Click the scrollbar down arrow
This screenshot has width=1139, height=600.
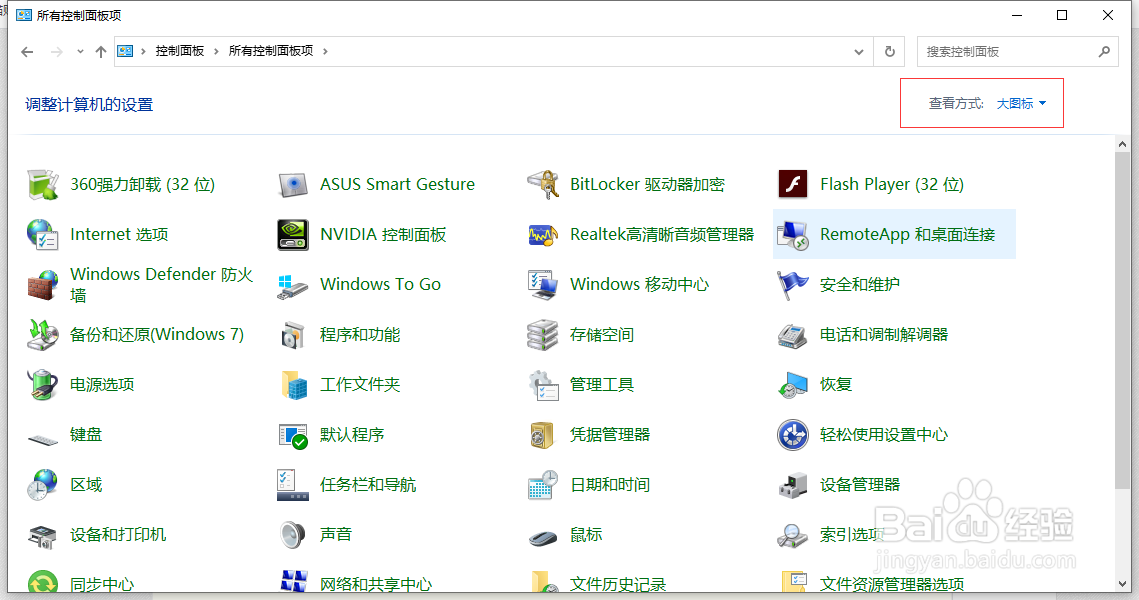[1123, 584]
